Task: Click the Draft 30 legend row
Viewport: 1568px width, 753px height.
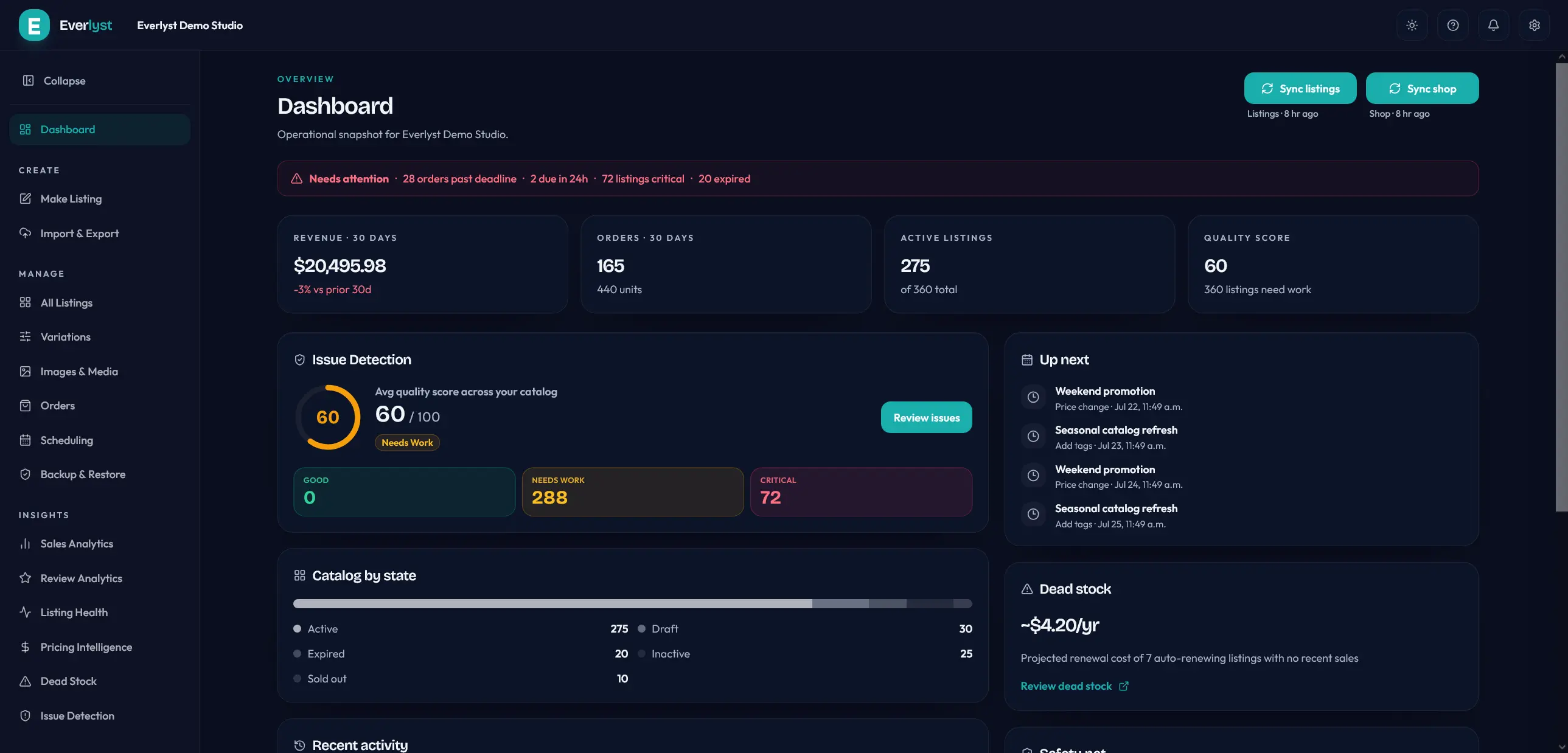Action: (x=805, y=629)
